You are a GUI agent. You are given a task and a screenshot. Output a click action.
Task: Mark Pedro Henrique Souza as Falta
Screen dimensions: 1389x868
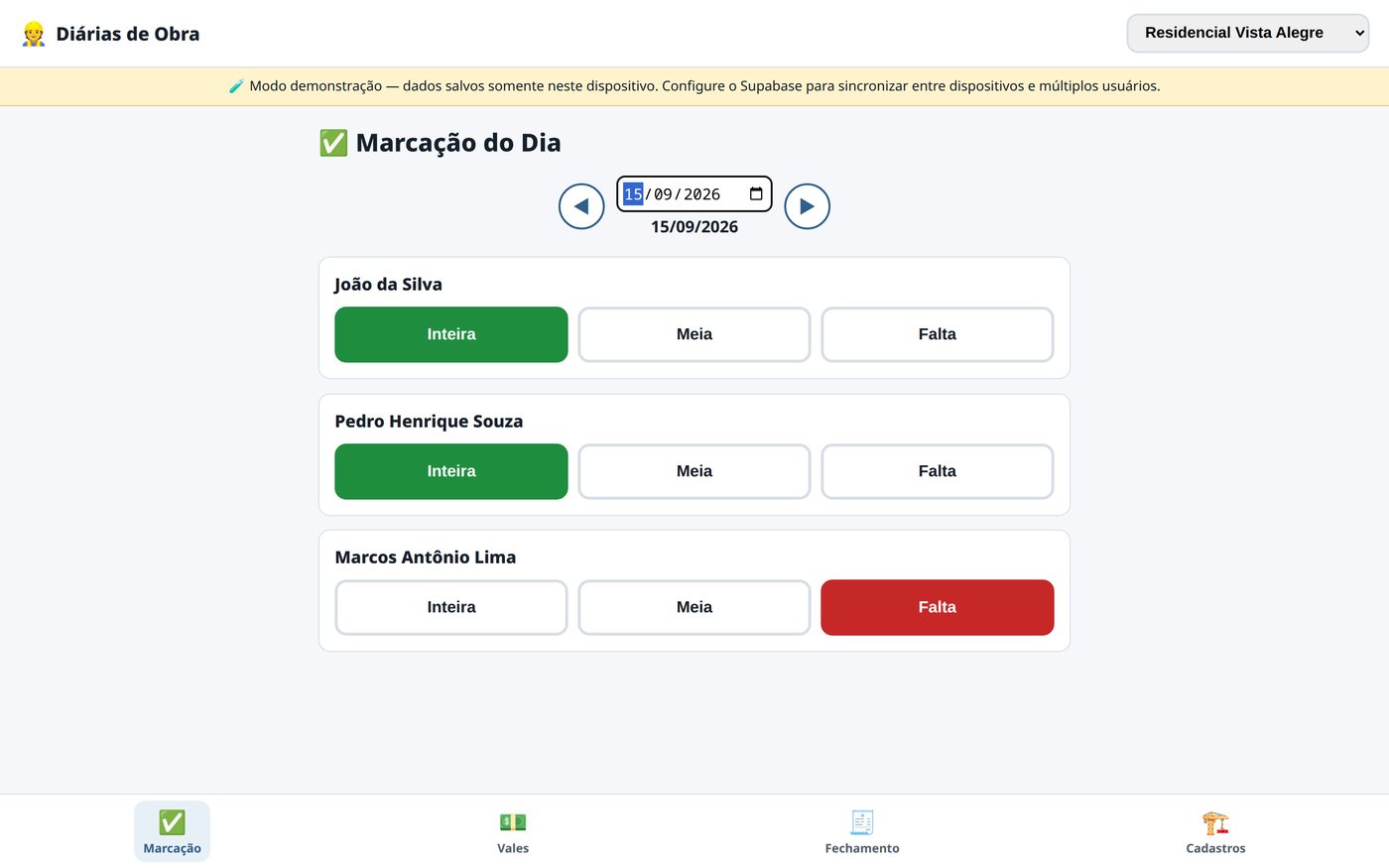(938, 471)
